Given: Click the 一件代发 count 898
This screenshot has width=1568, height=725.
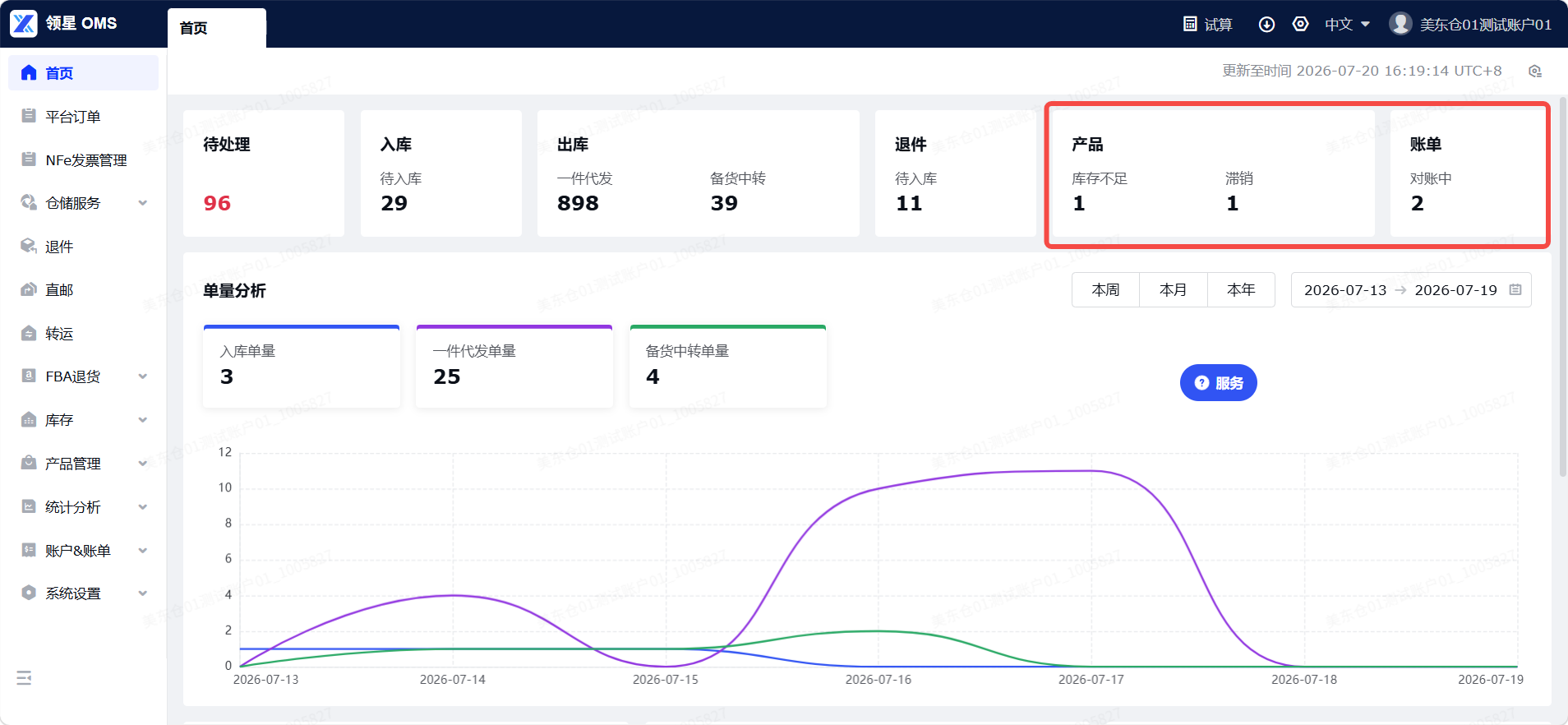Looking at the screenshot, I should pos(578,203).
